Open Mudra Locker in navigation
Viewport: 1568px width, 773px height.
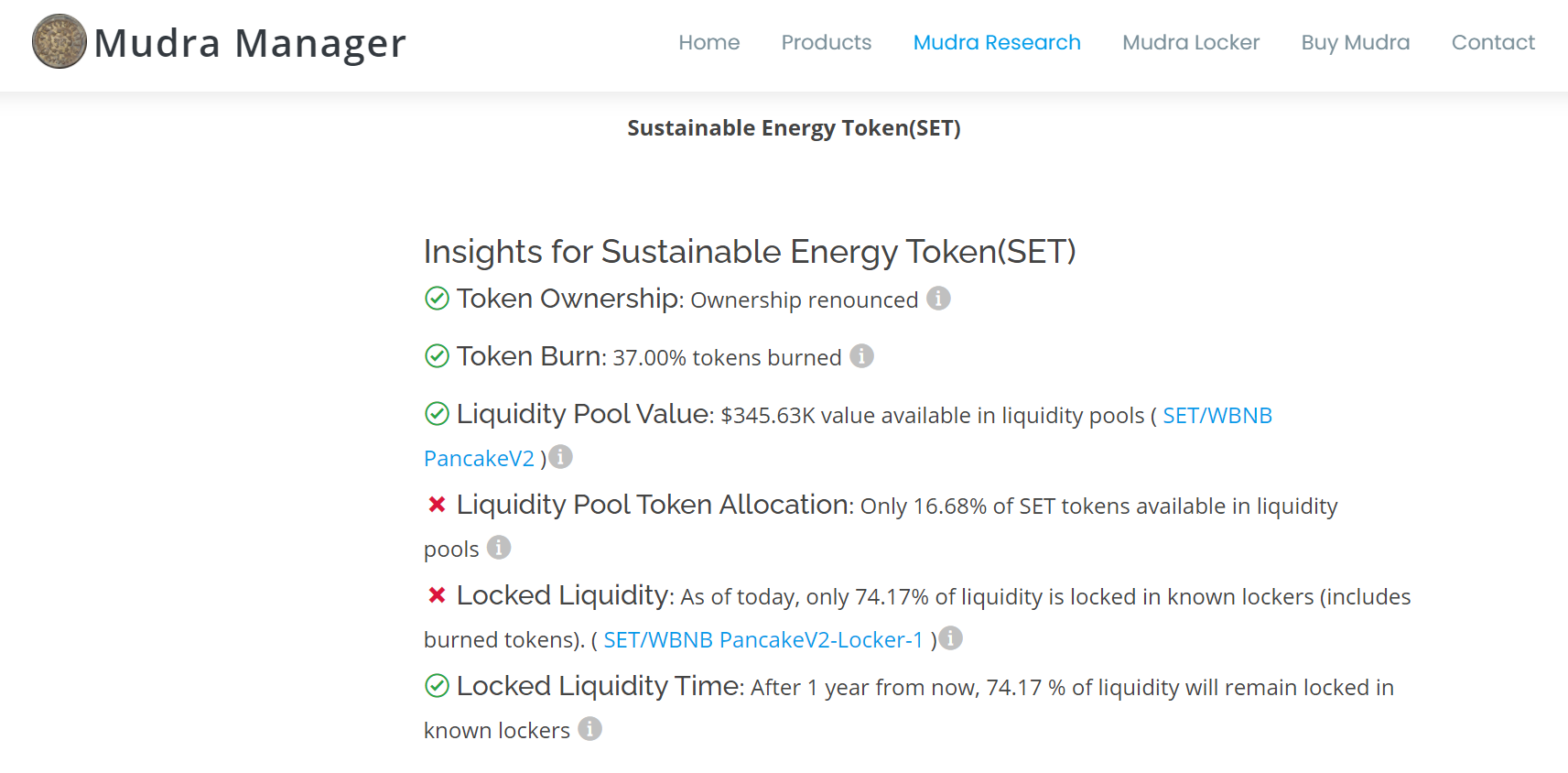[x=1191, y=42]
